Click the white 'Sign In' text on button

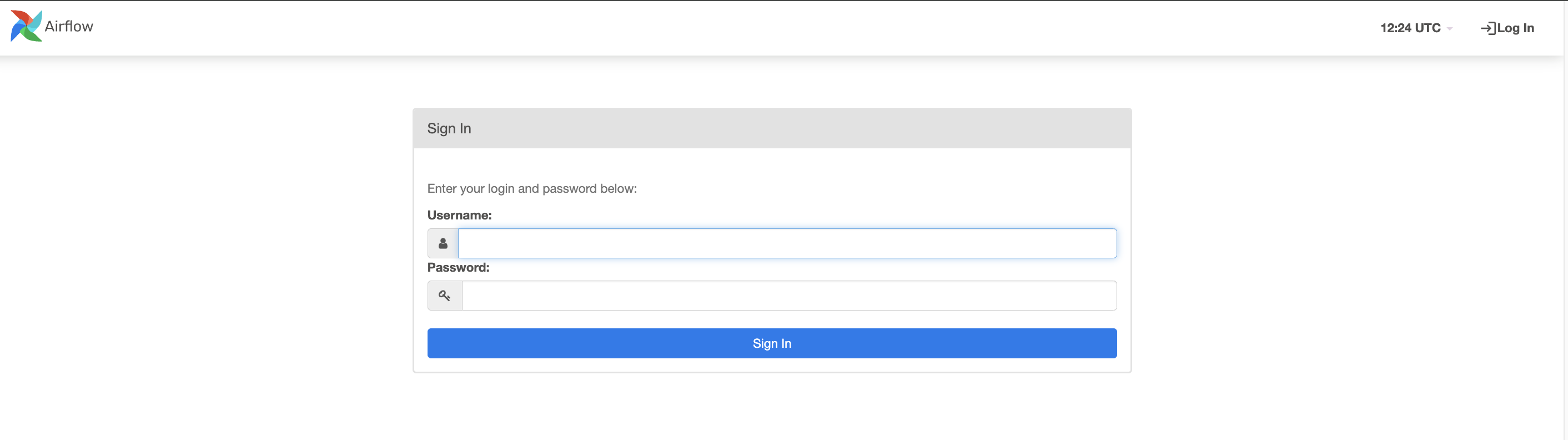click(x=772, y=344)
